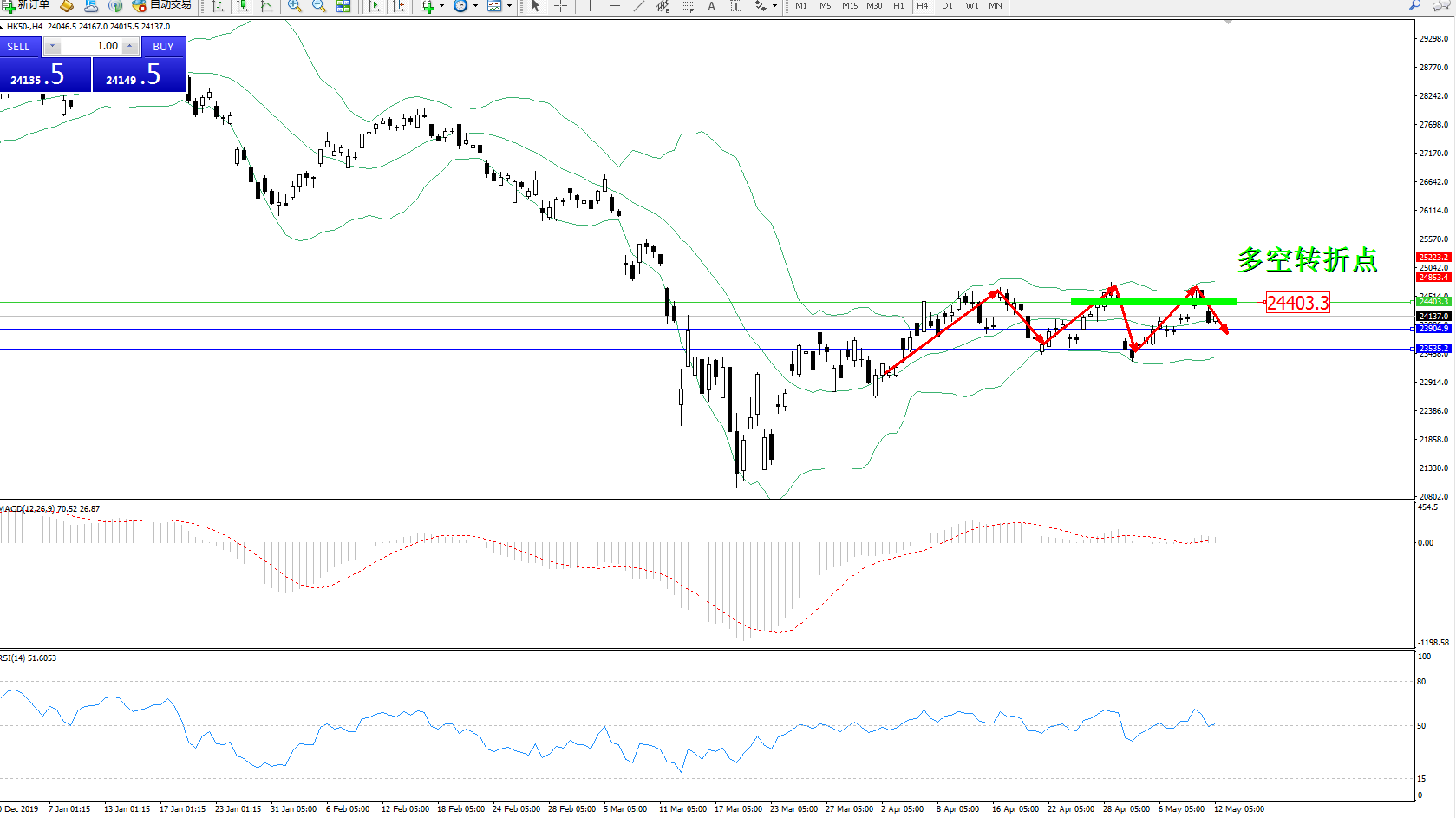Toggle the 自动交易 auto trading button
The height and width of the screenshot is (818, 1456).
(162, 5)
